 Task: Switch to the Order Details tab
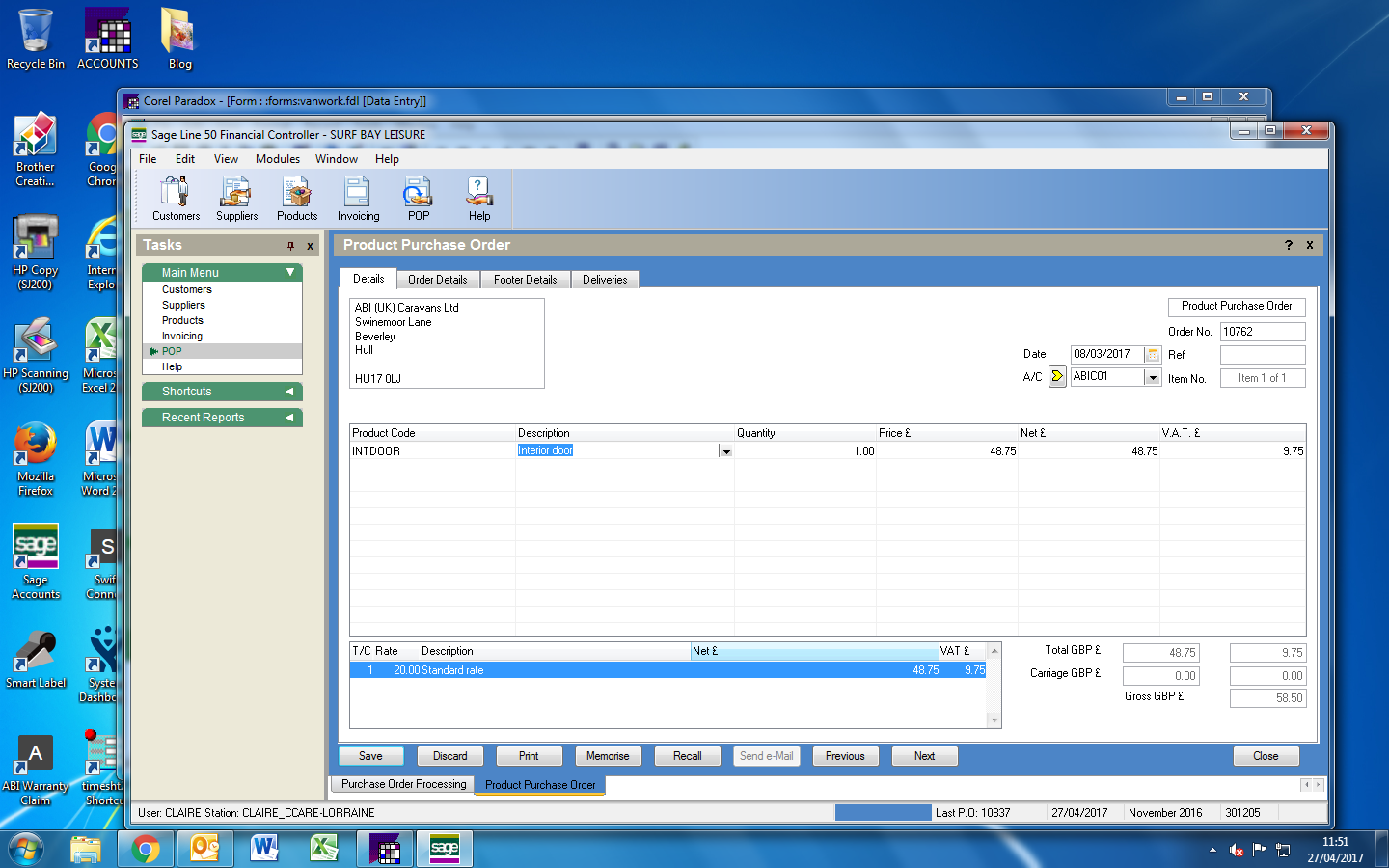[437, 280]
